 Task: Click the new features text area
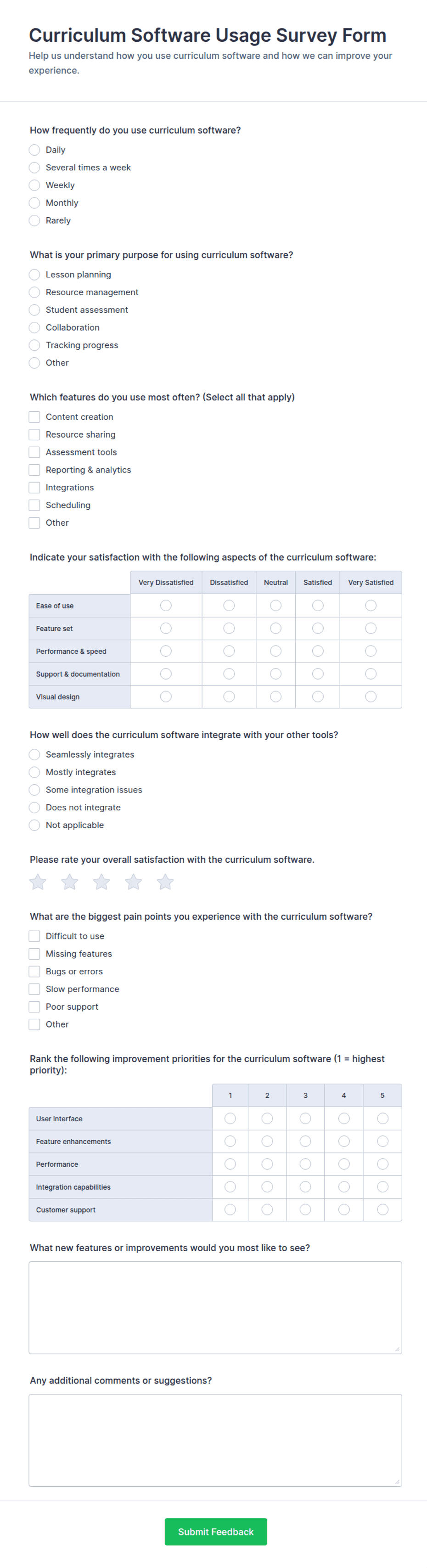point(215,1308)
